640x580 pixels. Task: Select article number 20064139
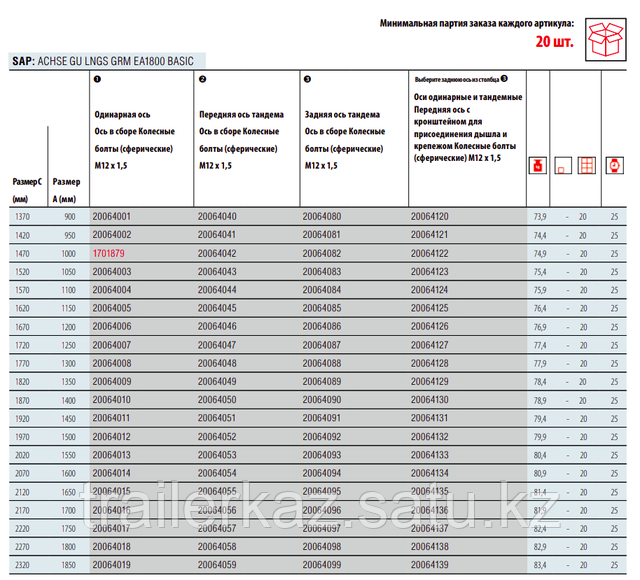point(429,565)
